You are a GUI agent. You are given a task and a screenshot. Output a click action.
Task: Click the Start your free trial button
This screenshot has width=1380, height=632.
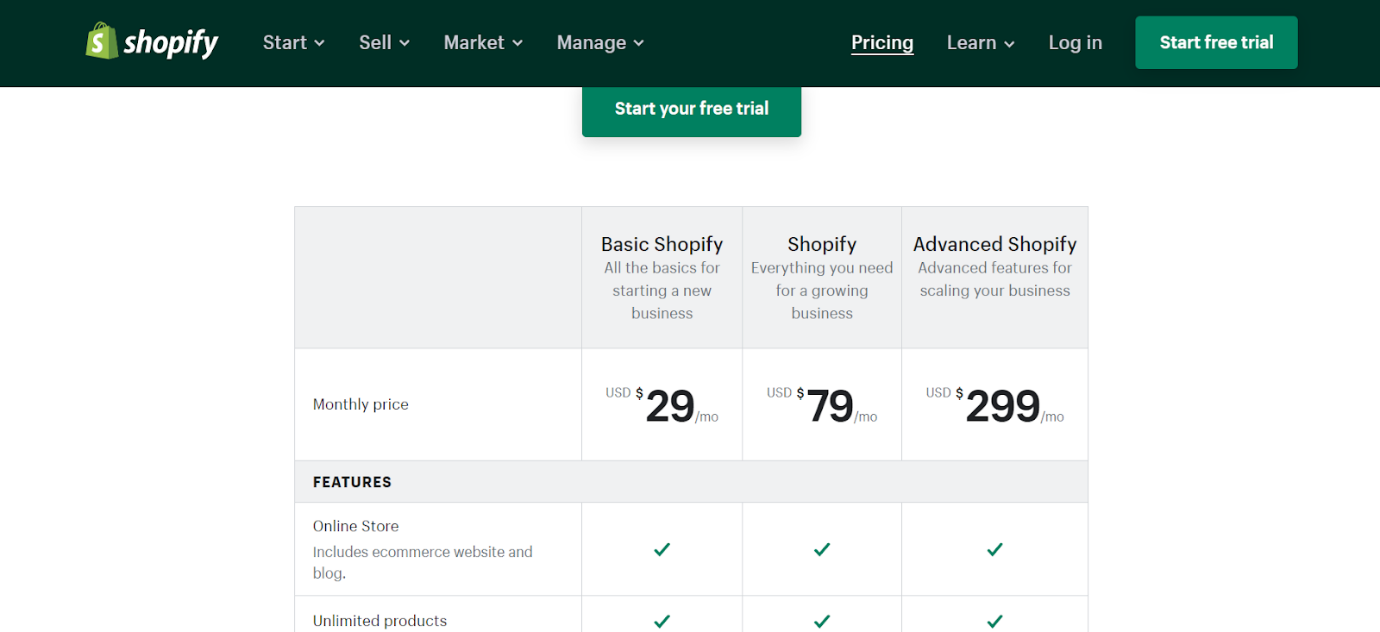click(692, 109)
